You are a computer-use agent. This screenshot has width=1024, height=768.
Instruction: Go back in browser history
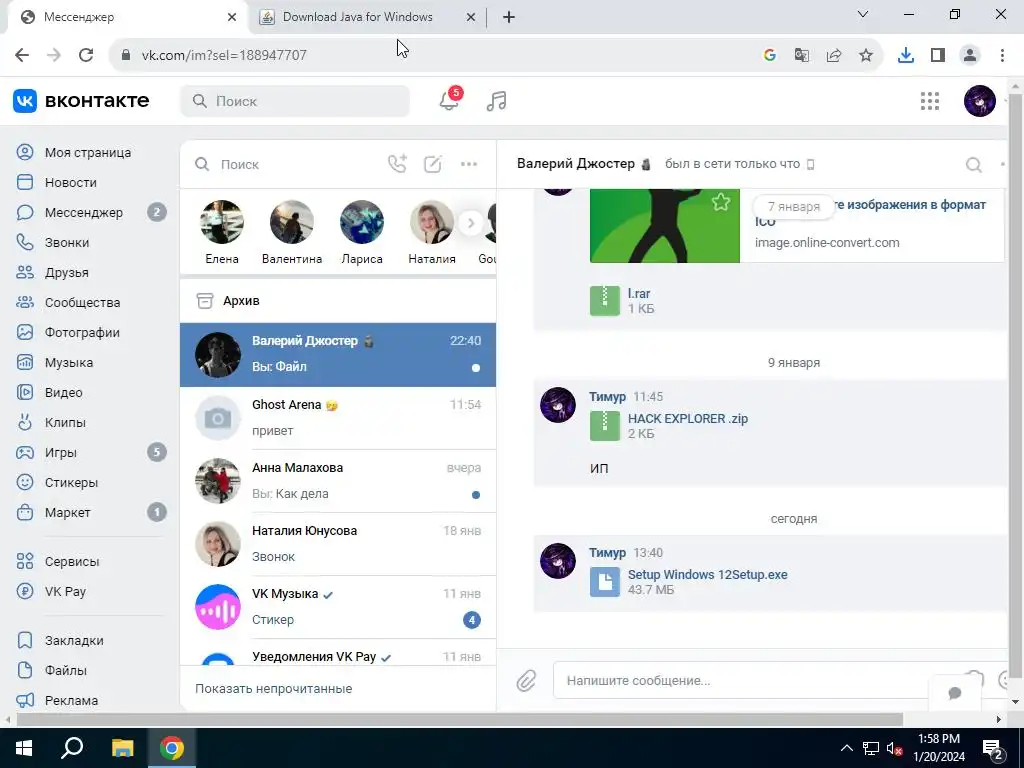pos(22,55)
